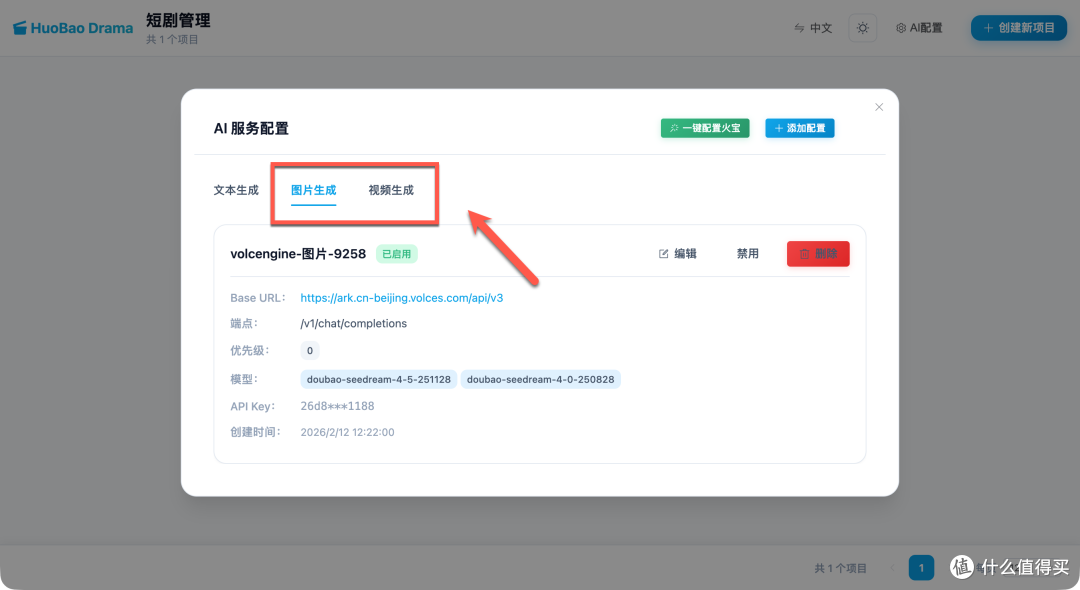The image size is (1080, 590).
Task: Click the language switch arrows icon
Action: pos(799,28)
